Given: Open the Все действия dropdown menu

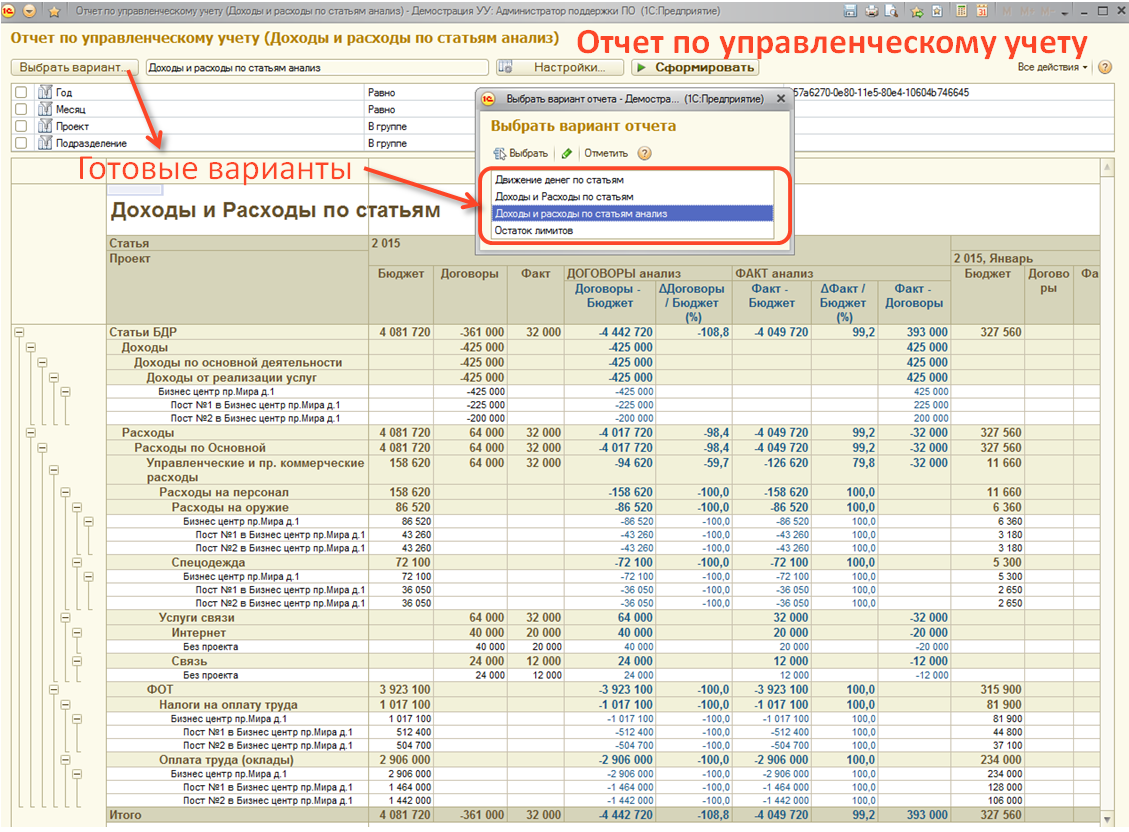Looking at the screenshot, I should [x=1053, y=67].
